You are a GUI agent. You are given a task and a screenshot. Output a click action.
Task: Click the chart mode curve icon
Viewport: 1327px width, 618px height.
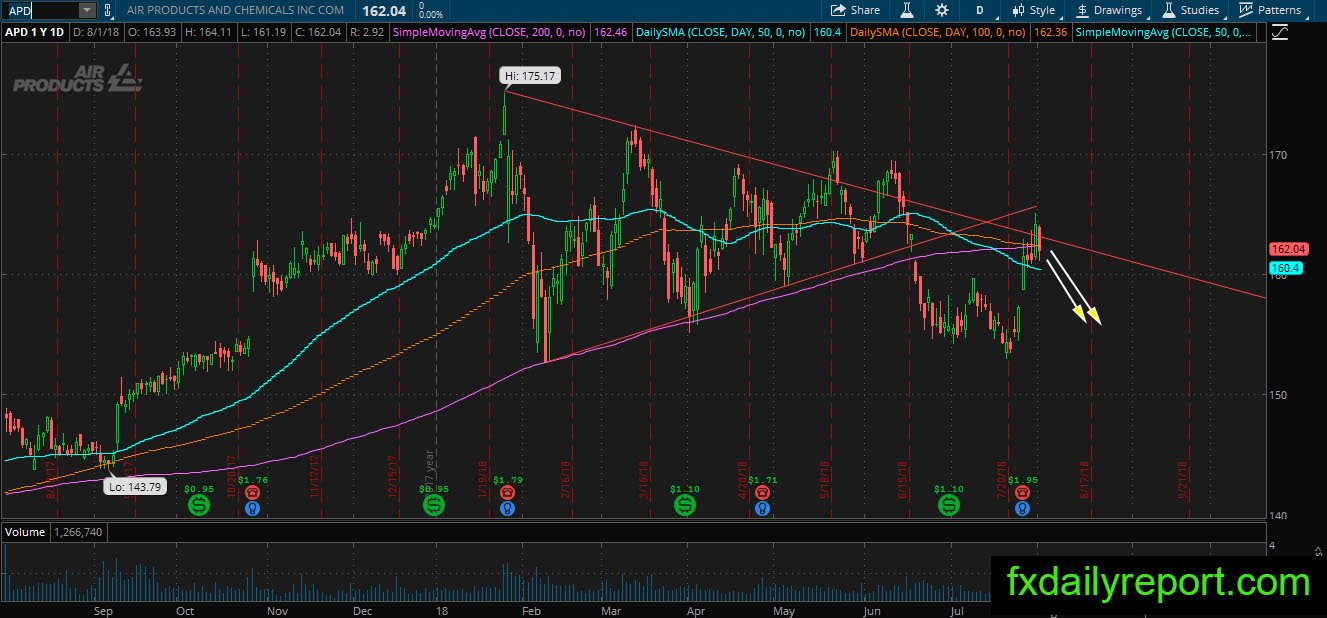(1281, 32)
